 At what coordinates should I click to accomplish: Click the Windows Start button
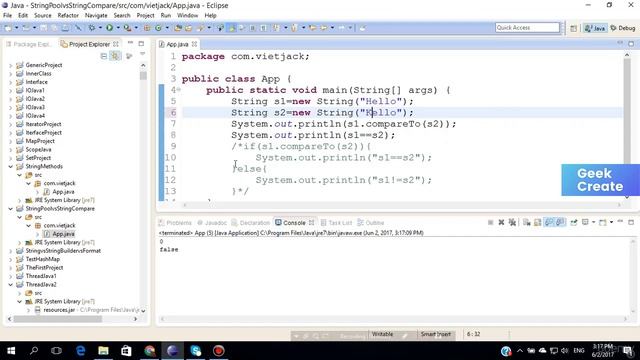(11, 351)
